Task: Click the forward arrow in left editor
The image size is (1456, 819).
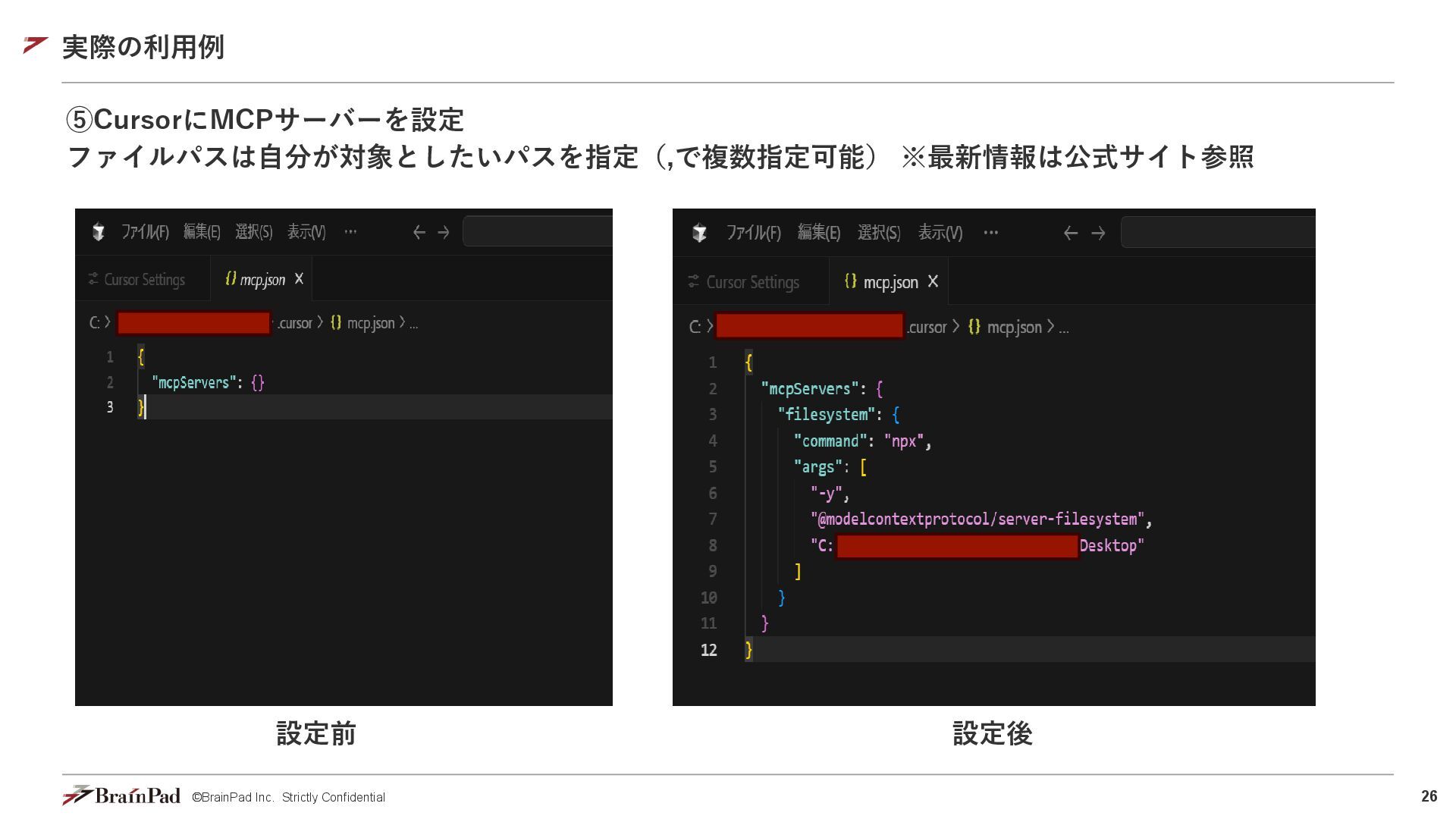Action: click(444, 232)
